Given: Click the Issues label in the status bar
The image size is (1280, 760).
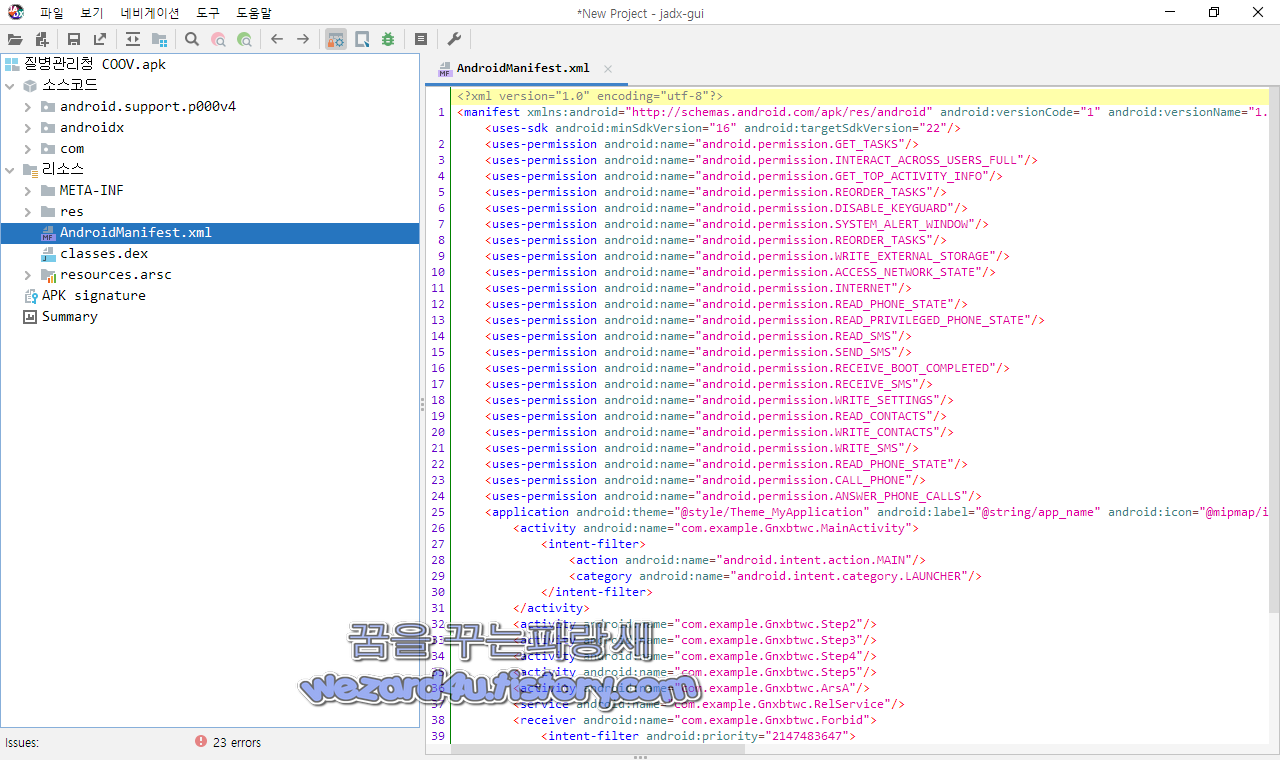Looking at the screenshot, I should point(22,743).
